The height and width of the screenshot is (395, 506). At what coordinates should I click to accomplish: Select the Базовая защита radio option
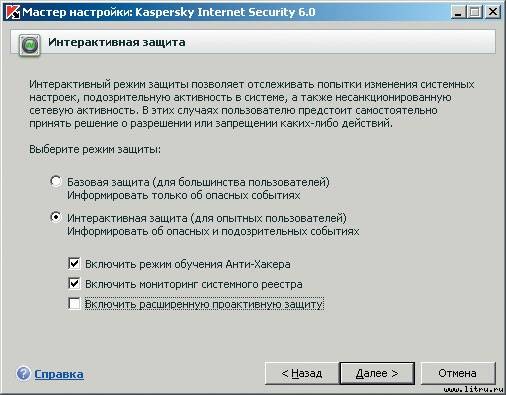(x=56, y=181)
